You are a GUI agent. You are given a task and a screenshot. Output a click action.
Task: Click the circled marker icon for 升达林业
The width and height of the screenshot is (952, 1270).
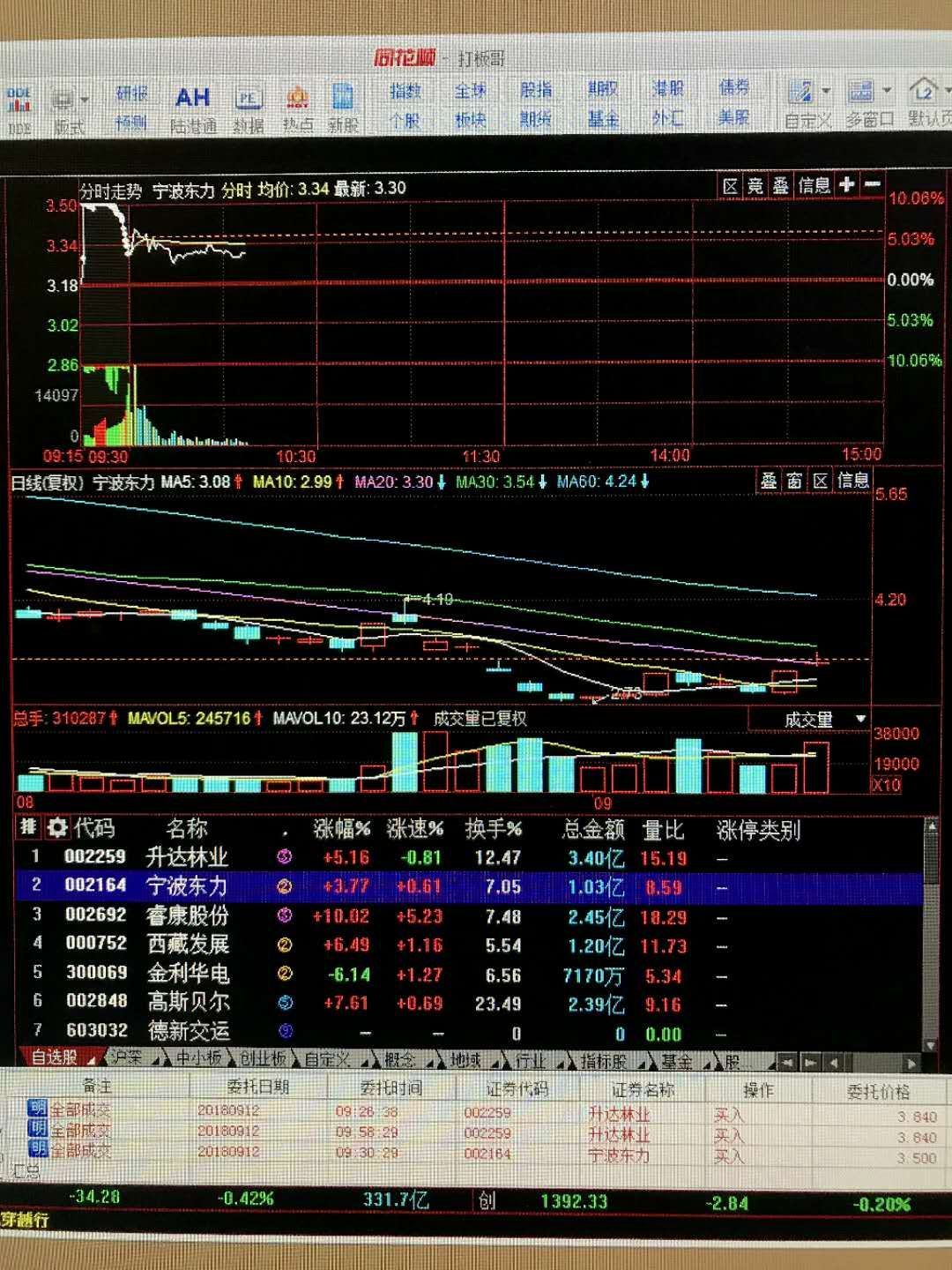284,856
